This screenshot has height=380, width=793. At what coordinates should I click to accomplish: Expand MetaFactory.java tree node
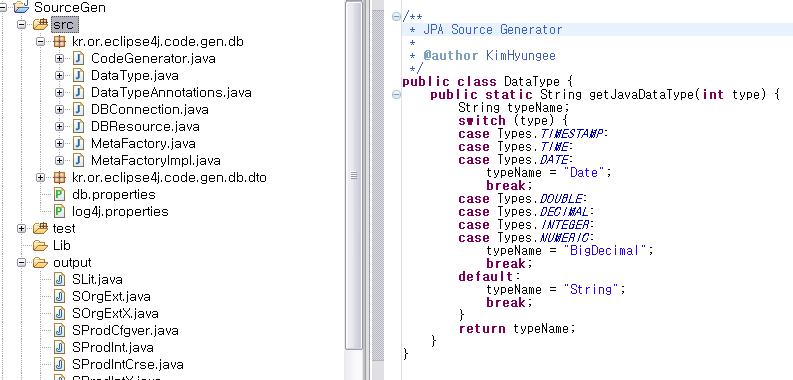[x=60, y=143]
